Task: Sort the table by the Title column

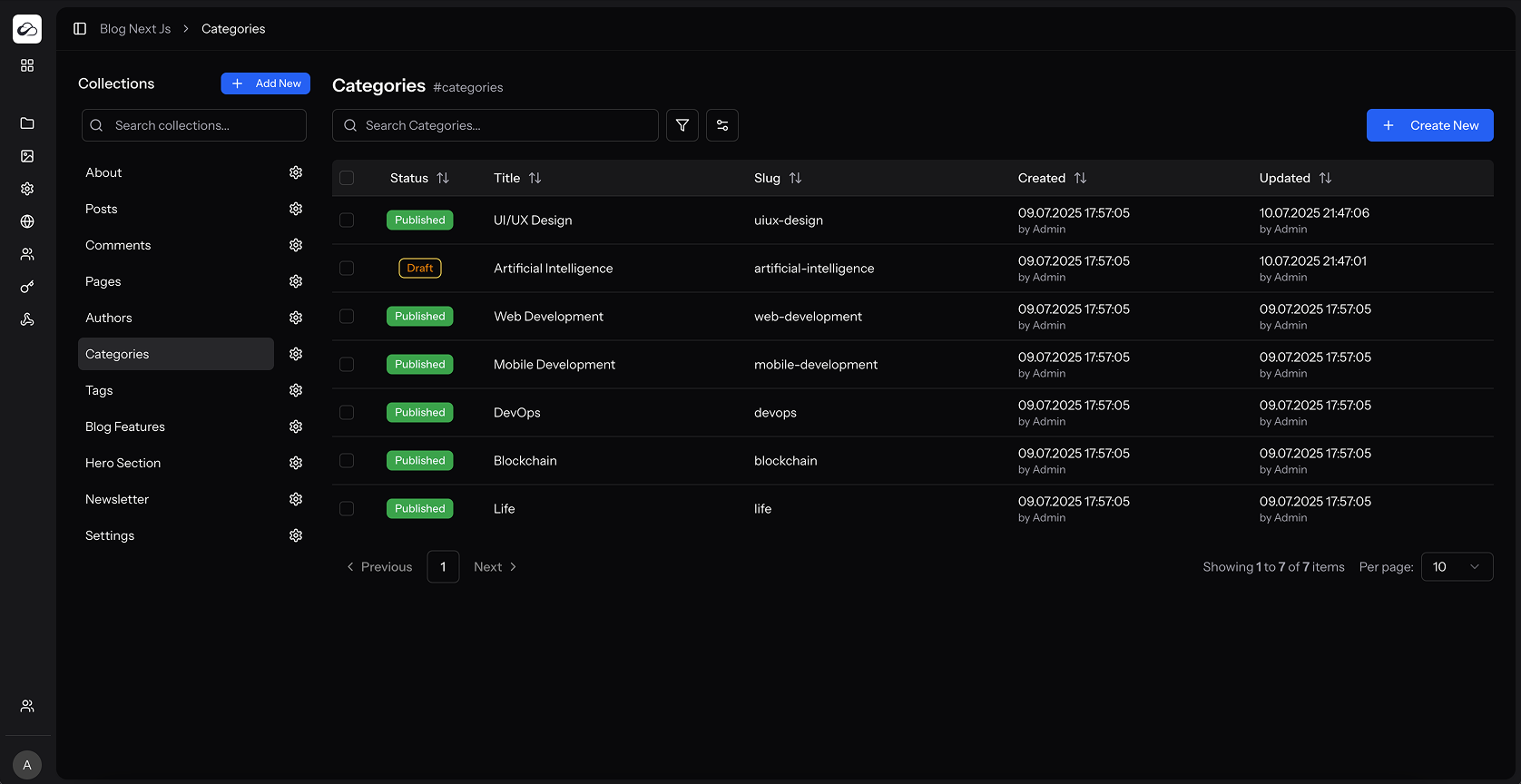Action: point(517,178)
